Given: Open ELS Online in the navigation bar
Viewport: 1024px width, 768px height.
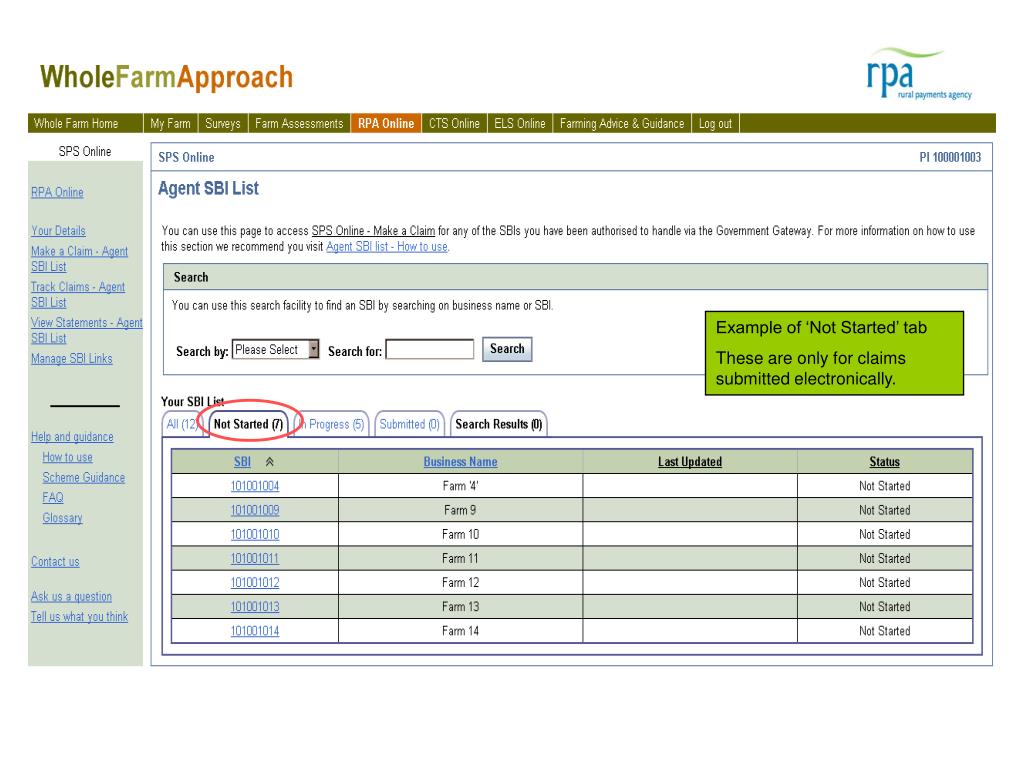Looking at the screenshot, I should [520, 123].
